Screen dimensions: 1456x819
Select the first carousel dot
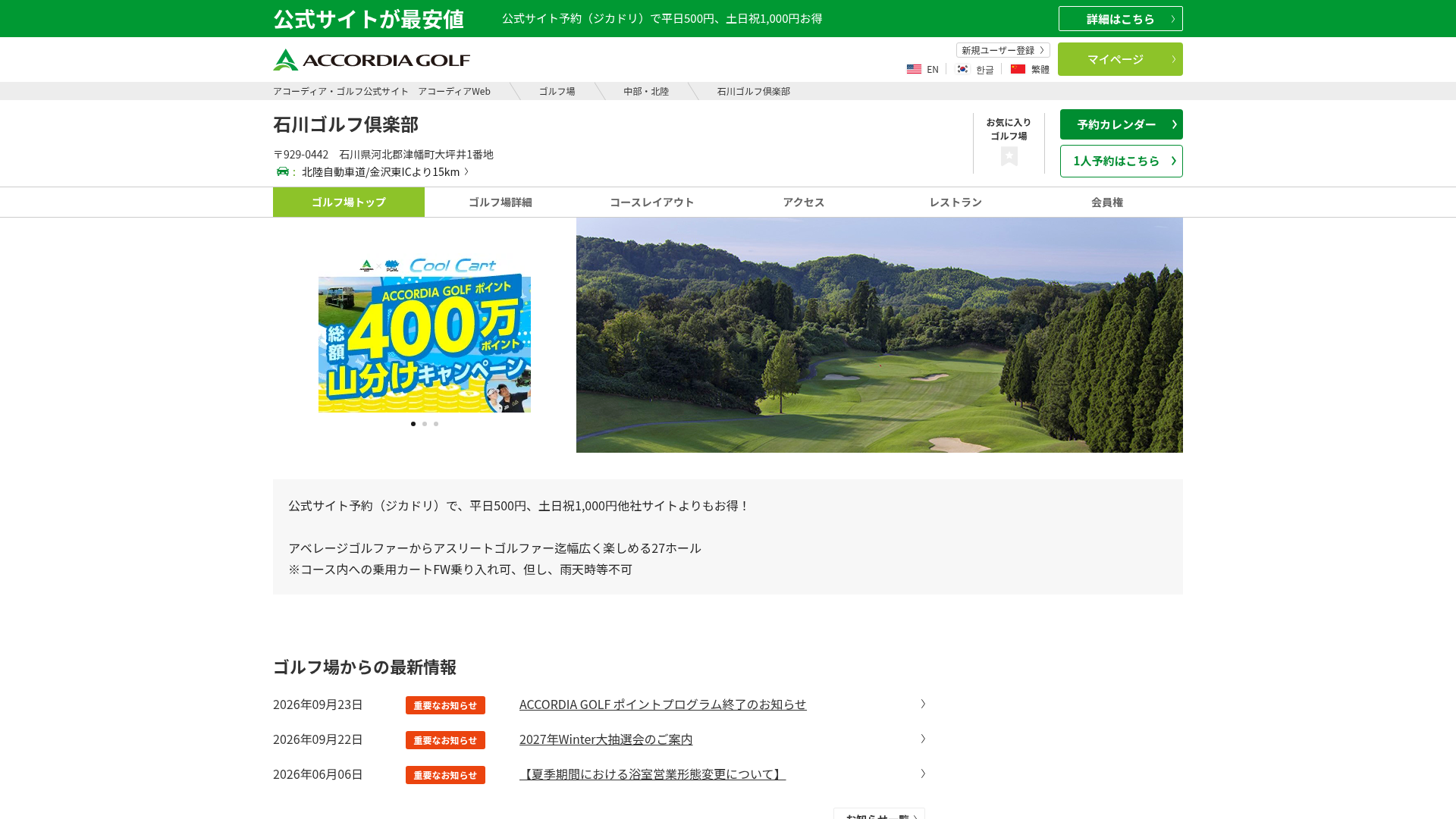[x=413, y=424]
